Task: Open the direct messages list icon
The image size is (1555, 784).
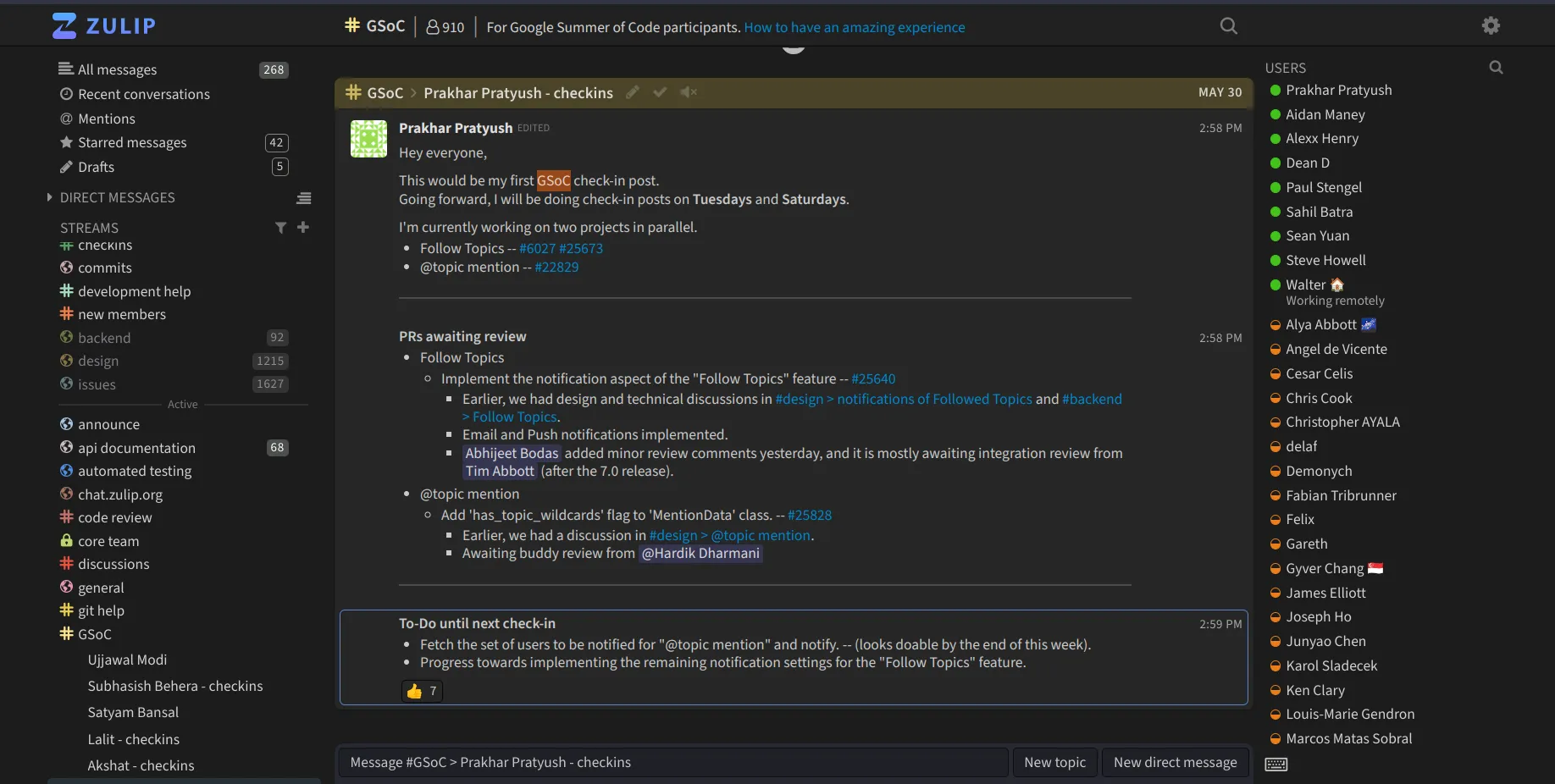Action: [x=303, y=198]
